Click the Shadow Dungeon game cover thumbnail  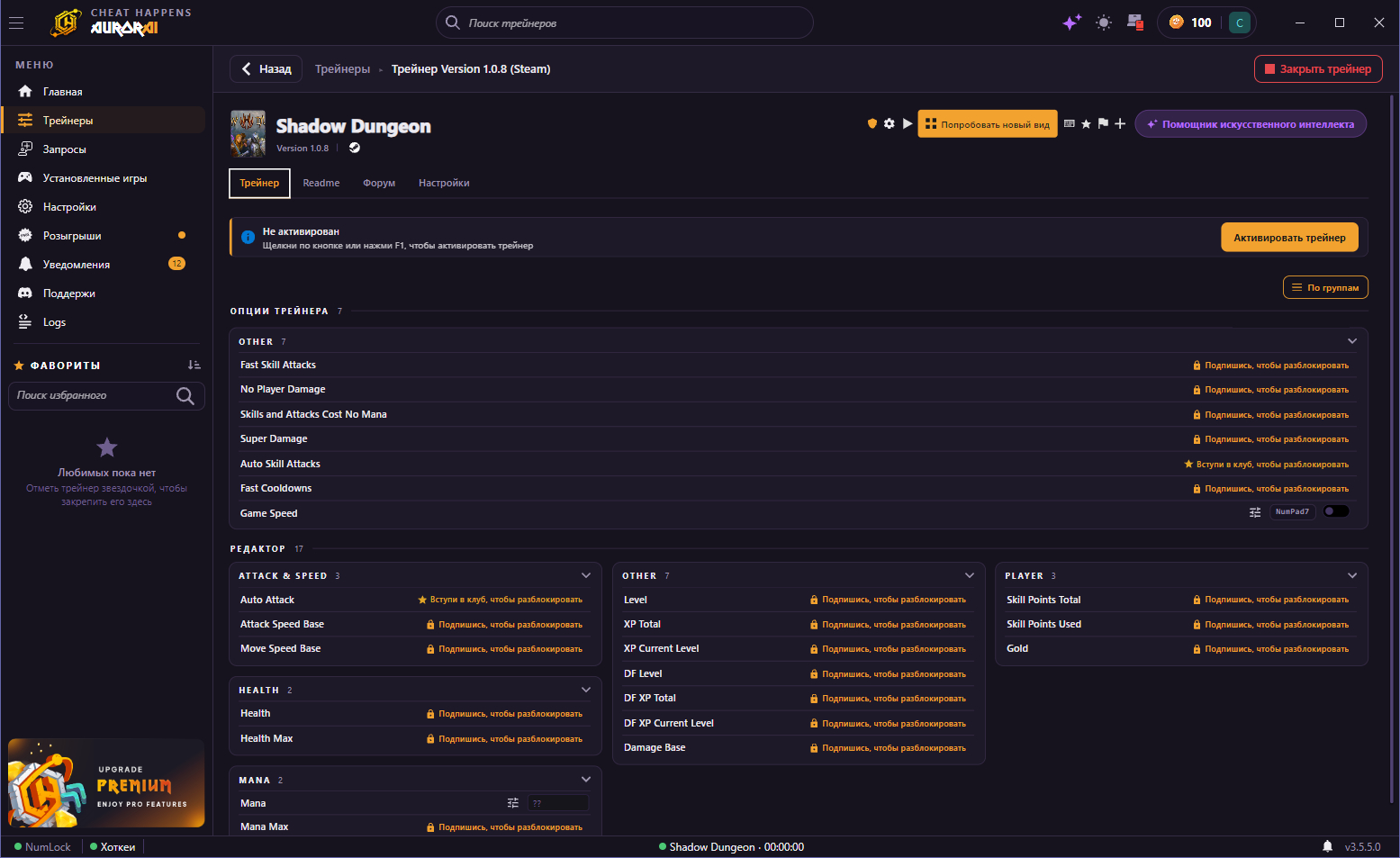click(248, 133)
